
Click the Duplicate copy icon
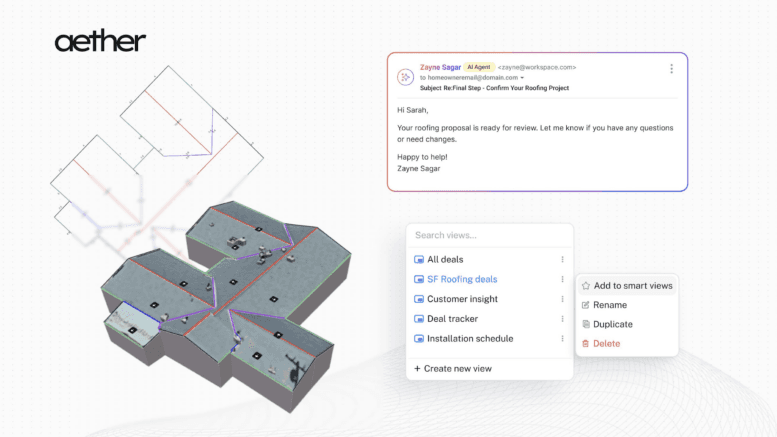[x=586, y=325]
